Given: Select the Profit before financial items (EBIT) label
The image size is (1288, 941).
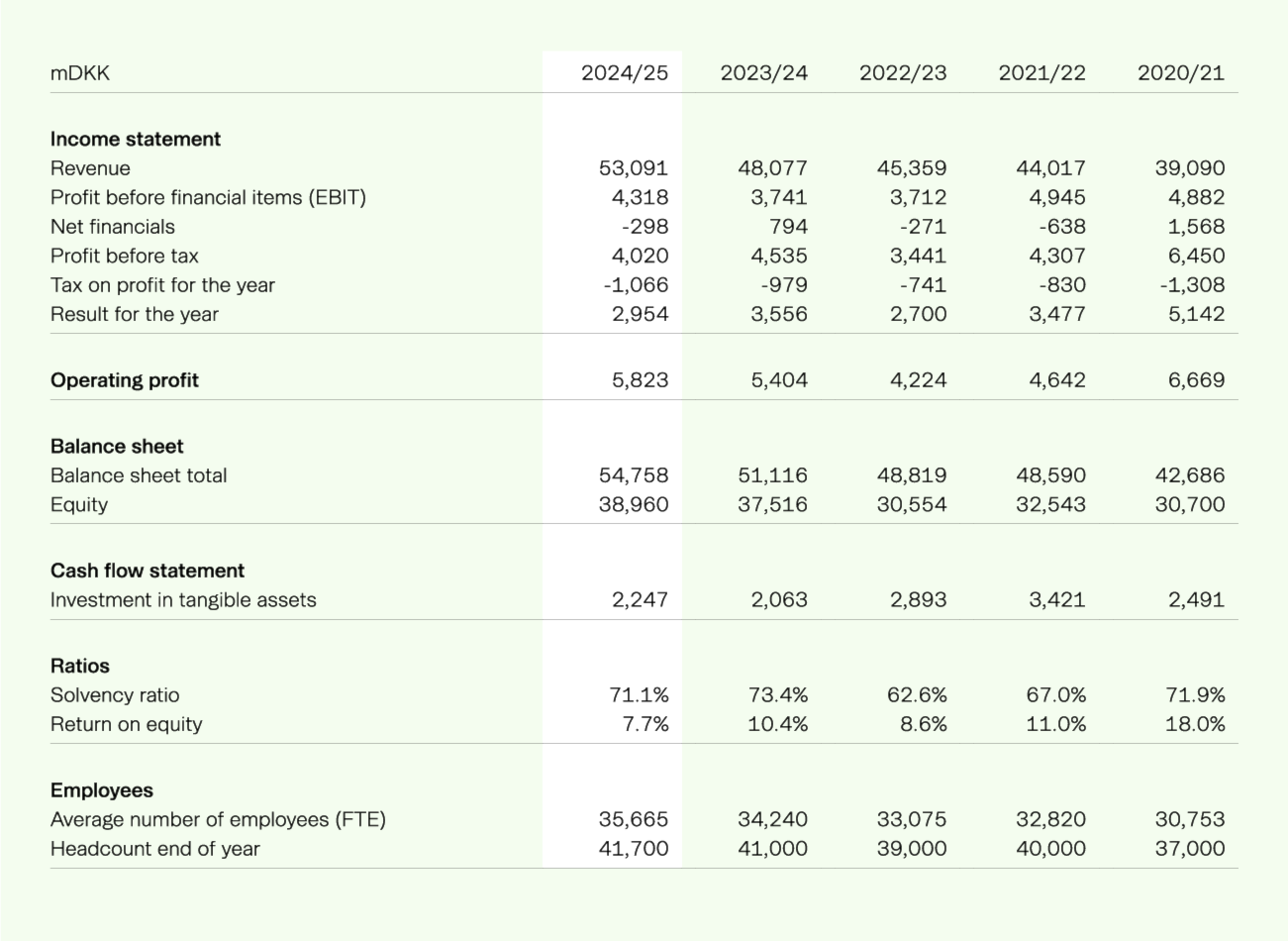Looking at the screenshot, I should (x=208, y=197).
